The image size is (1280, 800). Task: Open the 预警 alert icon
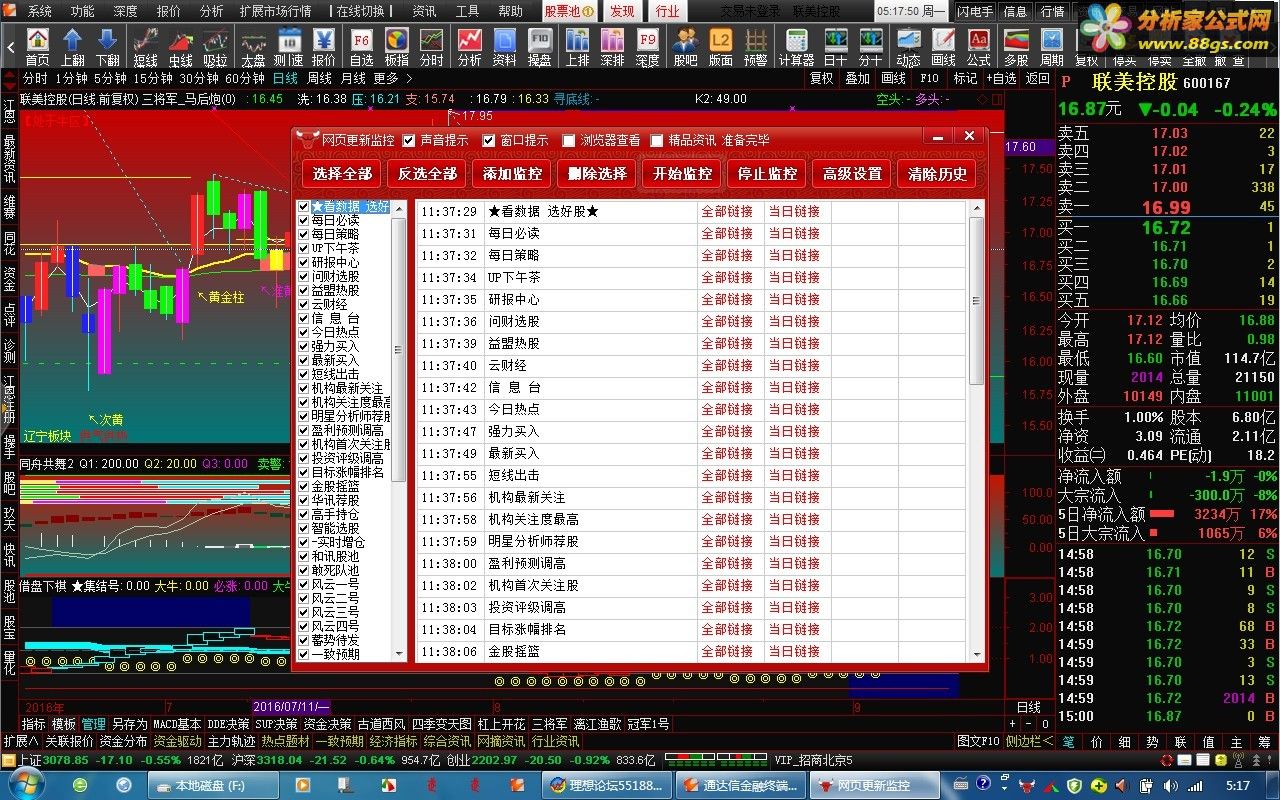(755, 46)
